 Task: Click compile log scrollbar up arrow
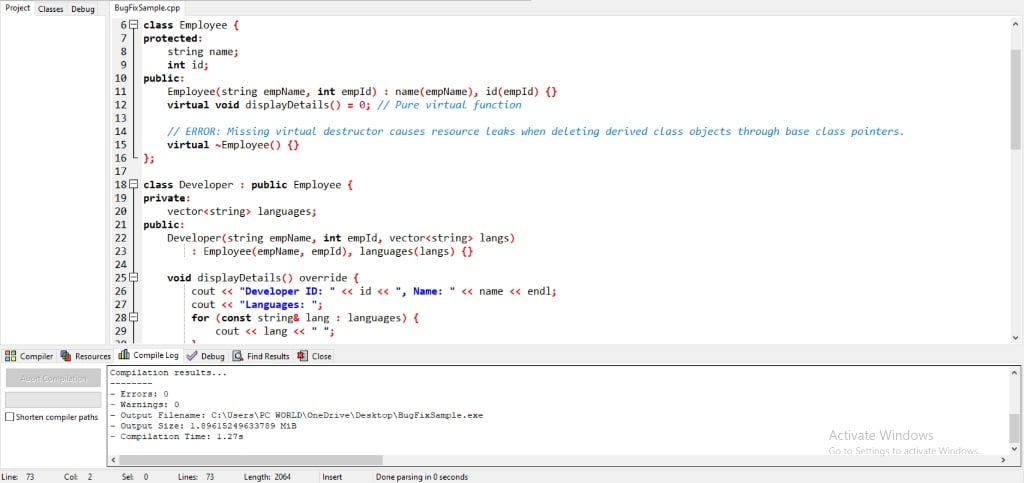tap(1016, 372)
